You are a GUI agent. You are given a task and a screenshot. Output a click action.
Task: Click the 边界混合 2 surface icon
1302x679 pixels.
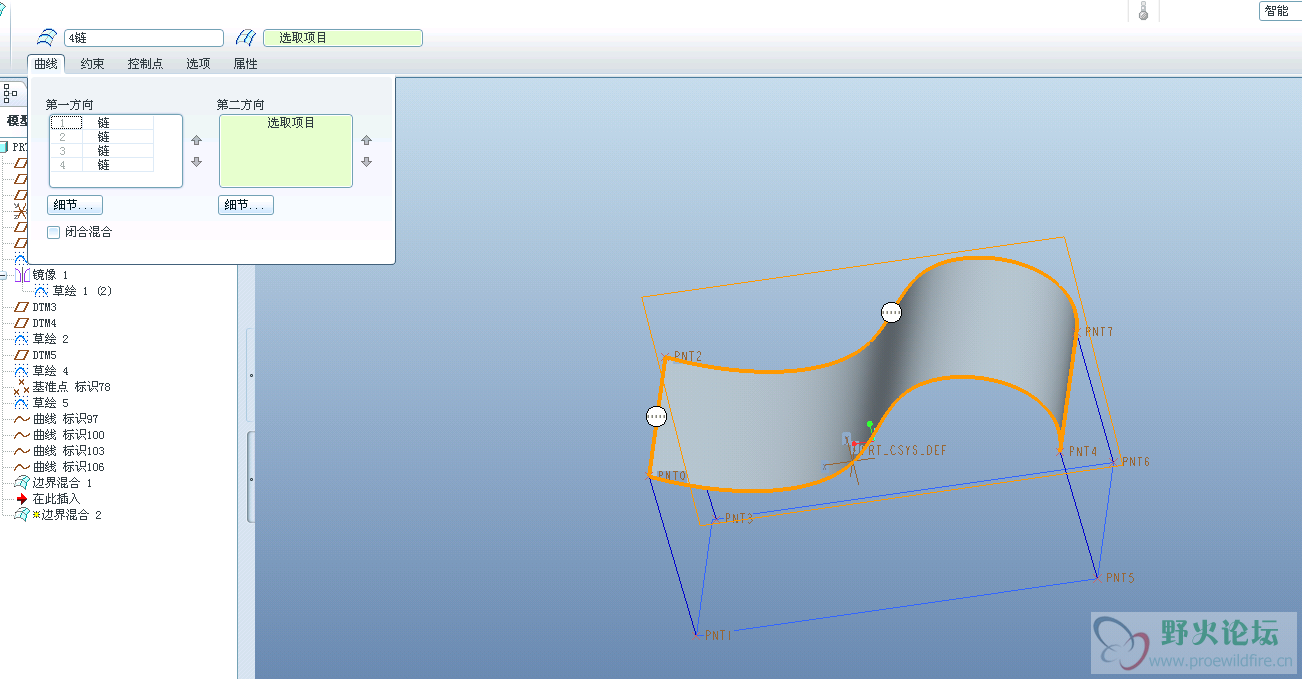[x=21, y=514]
